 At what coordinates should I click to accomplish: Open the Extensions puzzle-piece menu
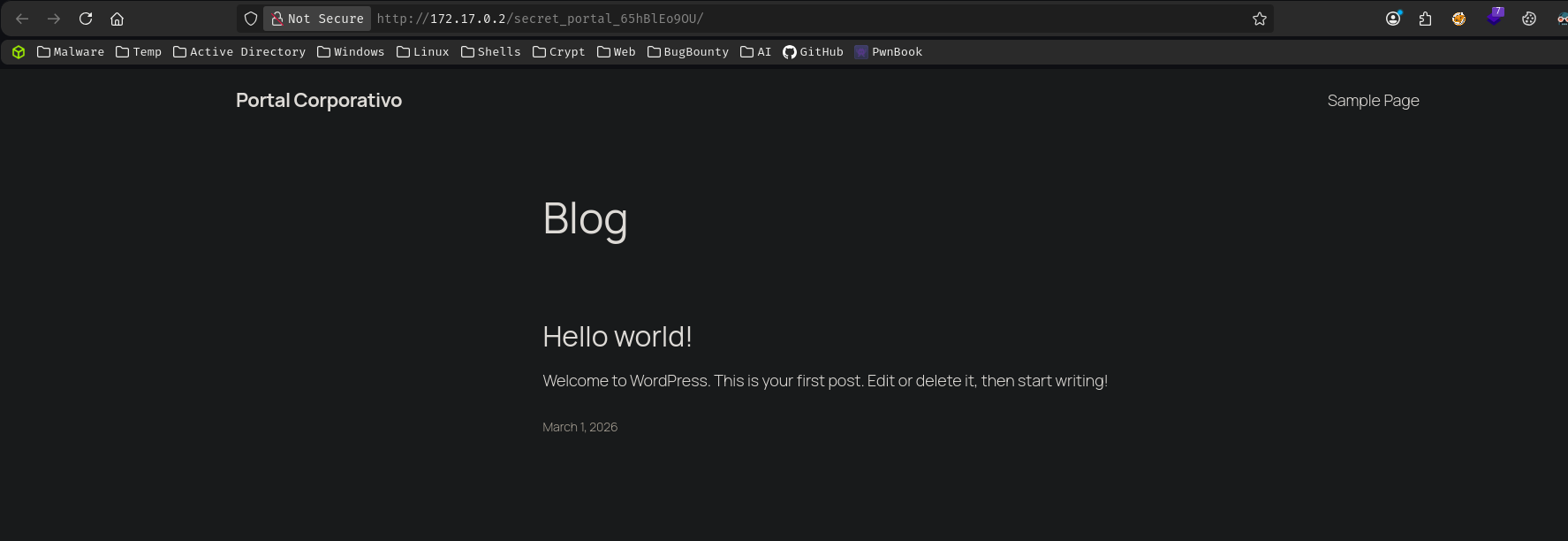[x=1425, y=19]
